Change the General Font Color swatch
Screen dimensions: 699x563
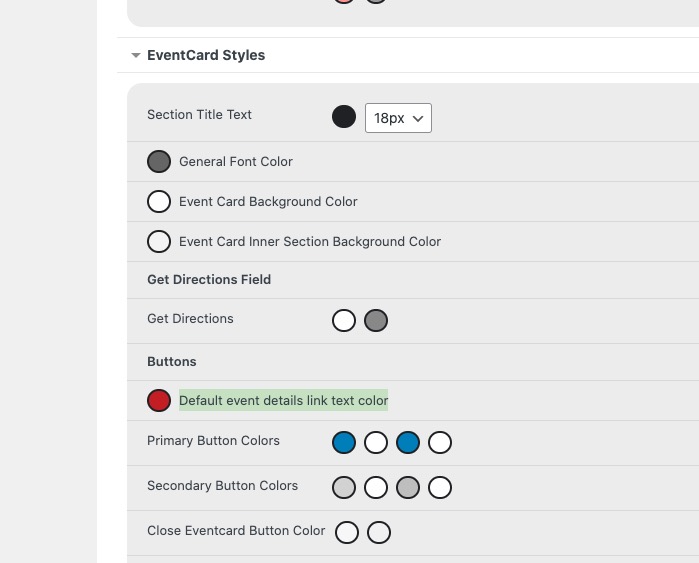(x=159, y=161)
